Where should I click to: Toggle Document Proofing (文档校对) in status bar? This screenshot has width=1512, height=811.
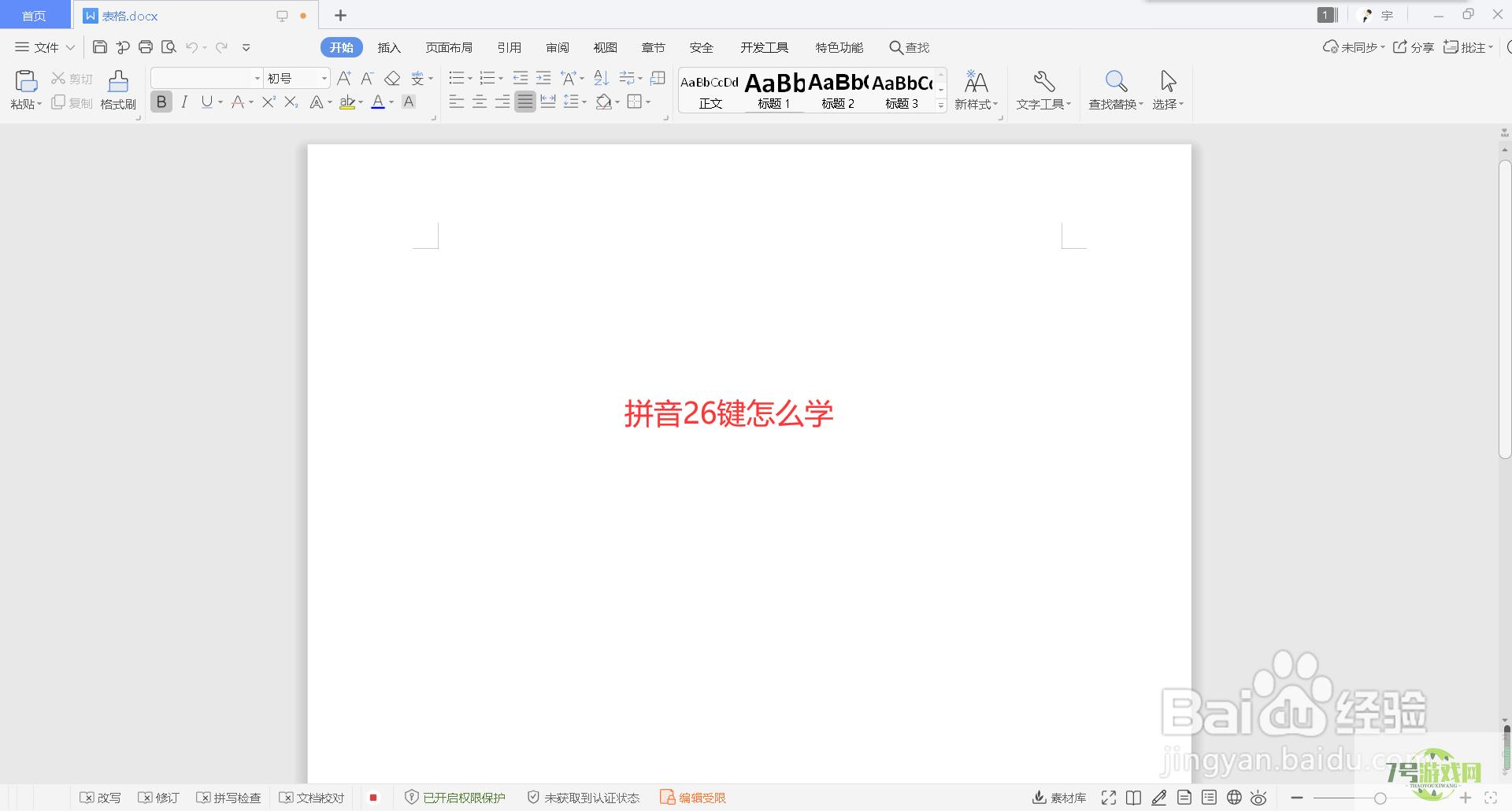[x=312, y=798]
